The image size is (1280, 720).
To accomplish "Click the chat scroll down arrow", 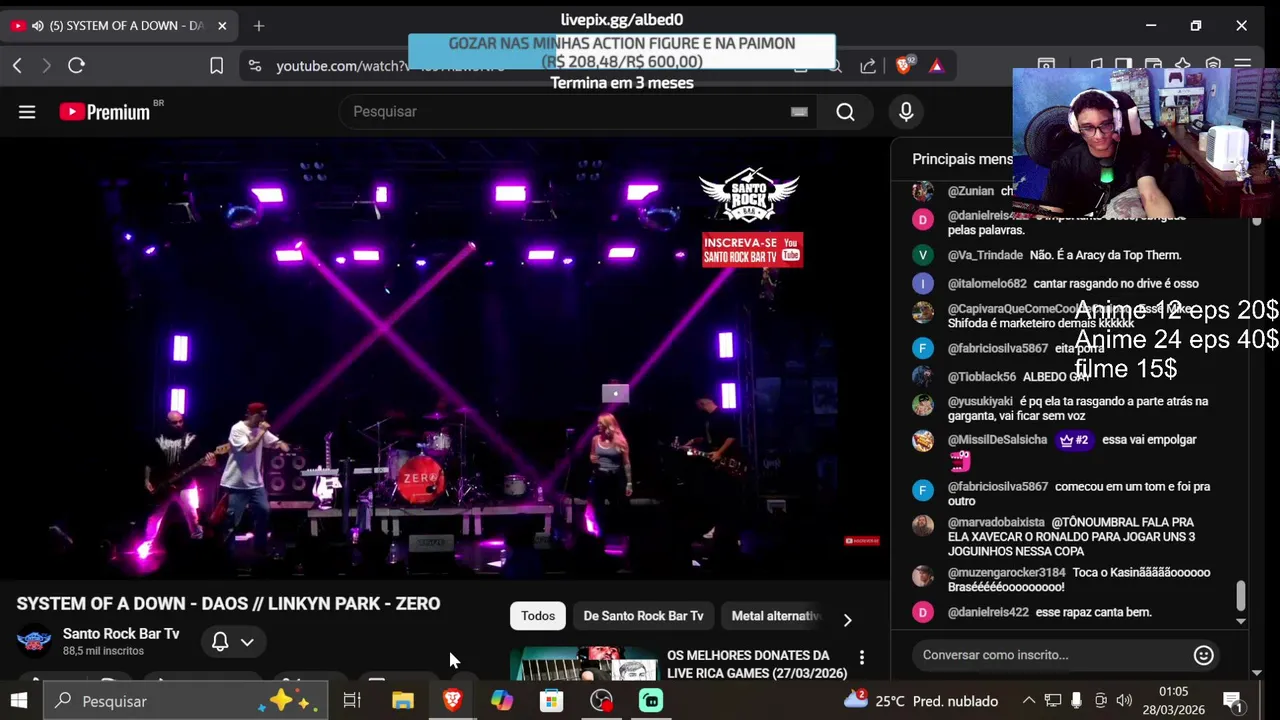I will (1241, 621).
